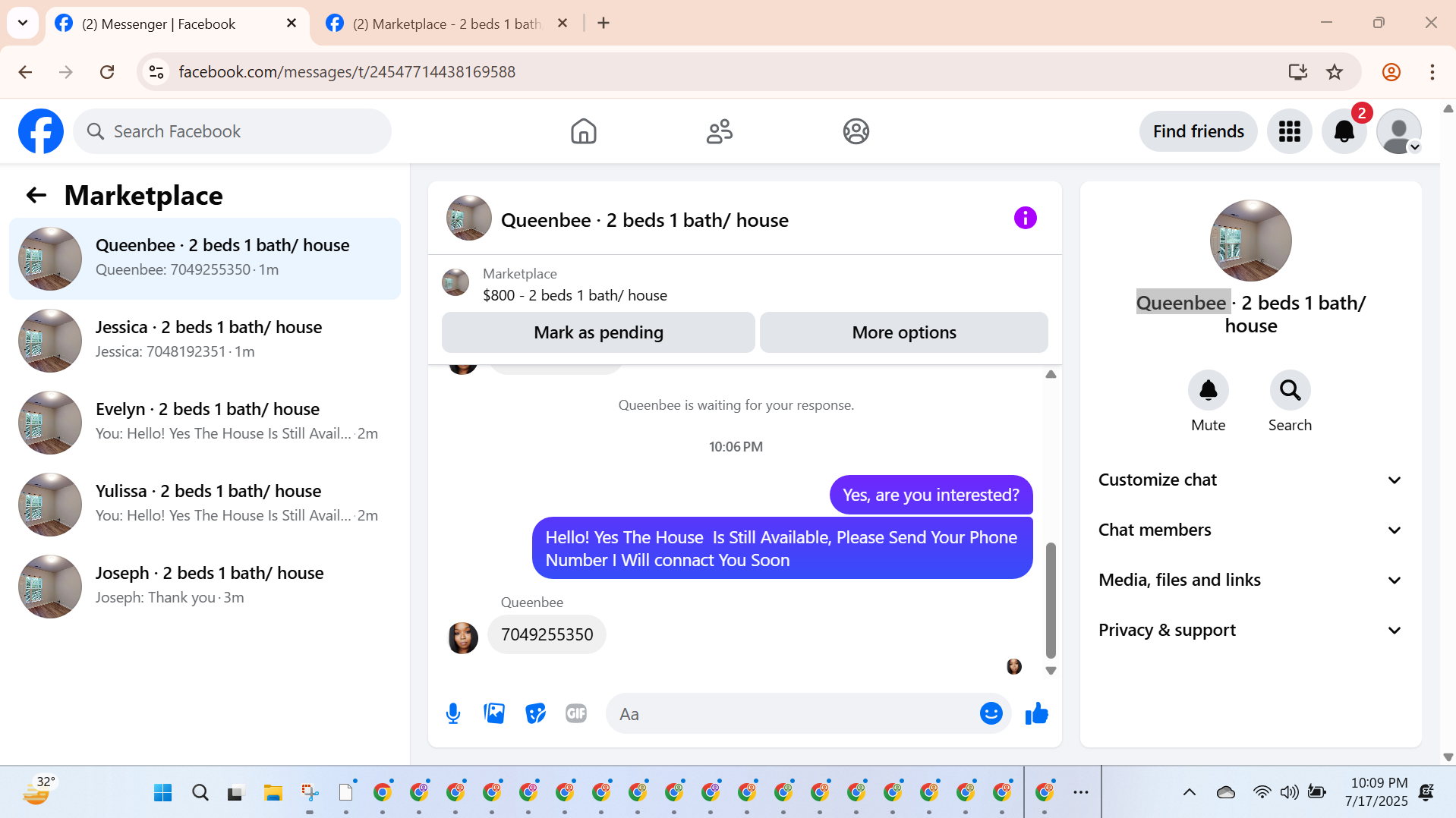Go back with the browser back arrow
Viewport: 1456px width, 818px height.
pyautogui.click(x=25, y=72)
